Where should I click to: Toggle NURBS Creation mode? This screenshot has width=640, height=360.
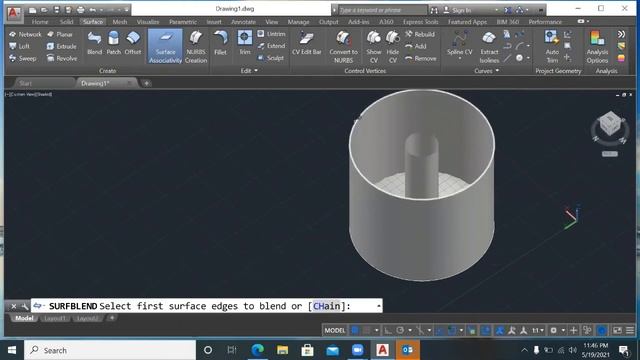click(x=196, y=47)
